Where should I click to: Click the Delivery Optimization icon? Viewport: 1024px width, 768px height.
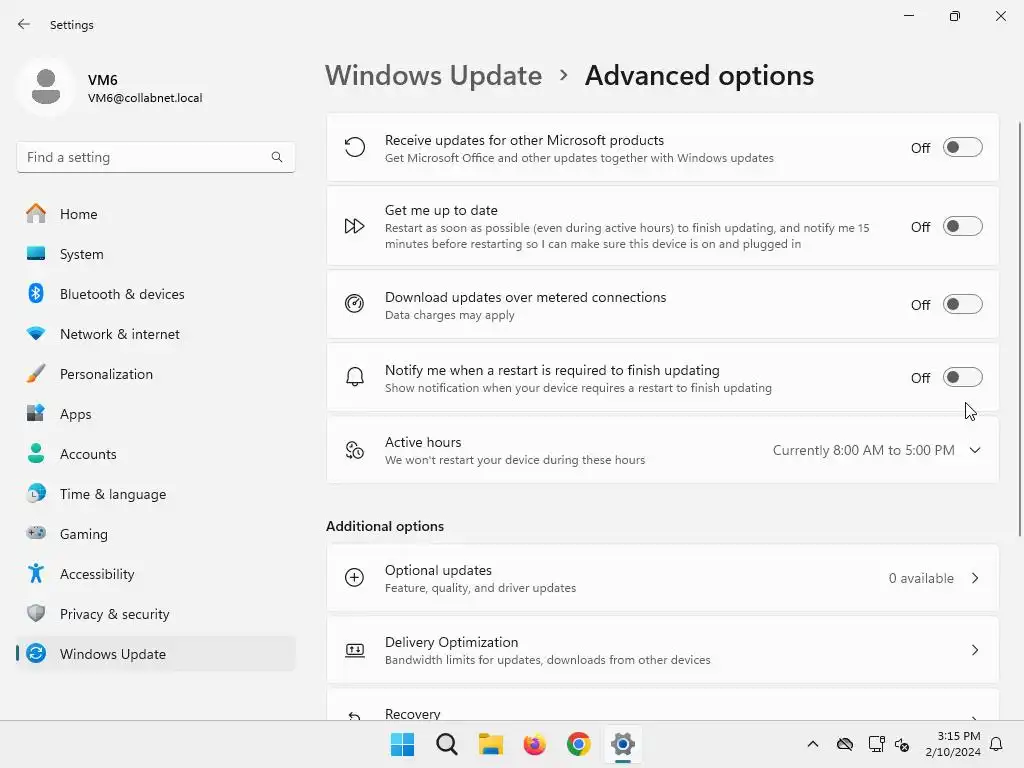[x=355, y=650]
